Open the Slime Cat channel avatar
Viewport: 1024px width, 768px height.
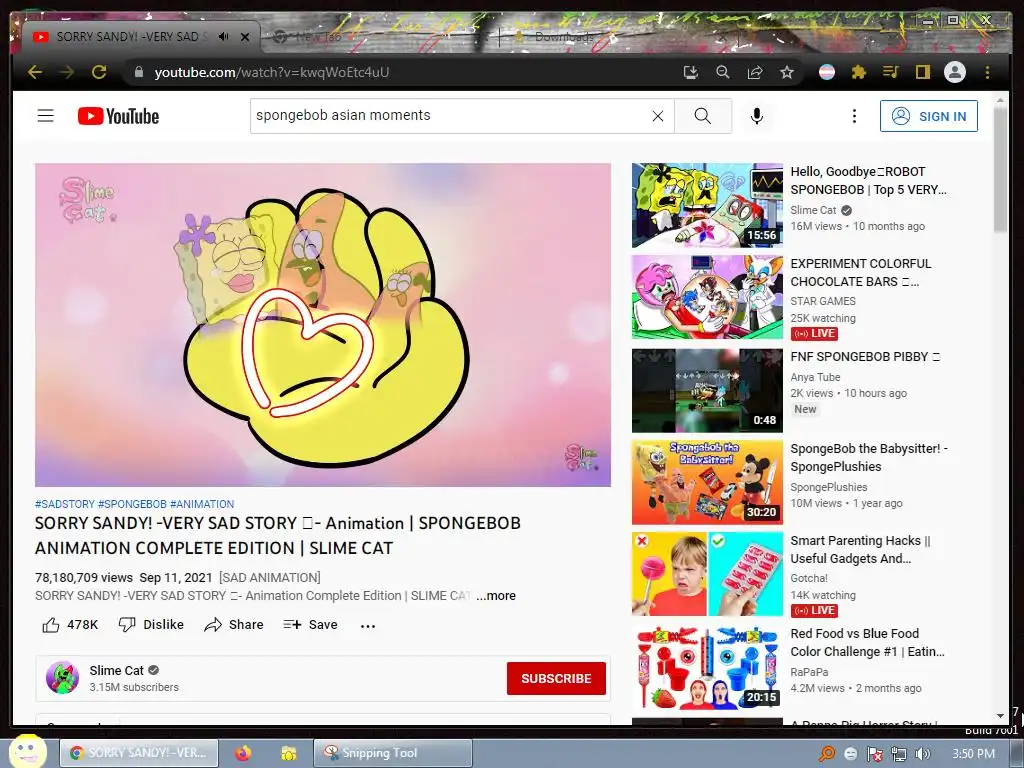[x=63, y=678]
